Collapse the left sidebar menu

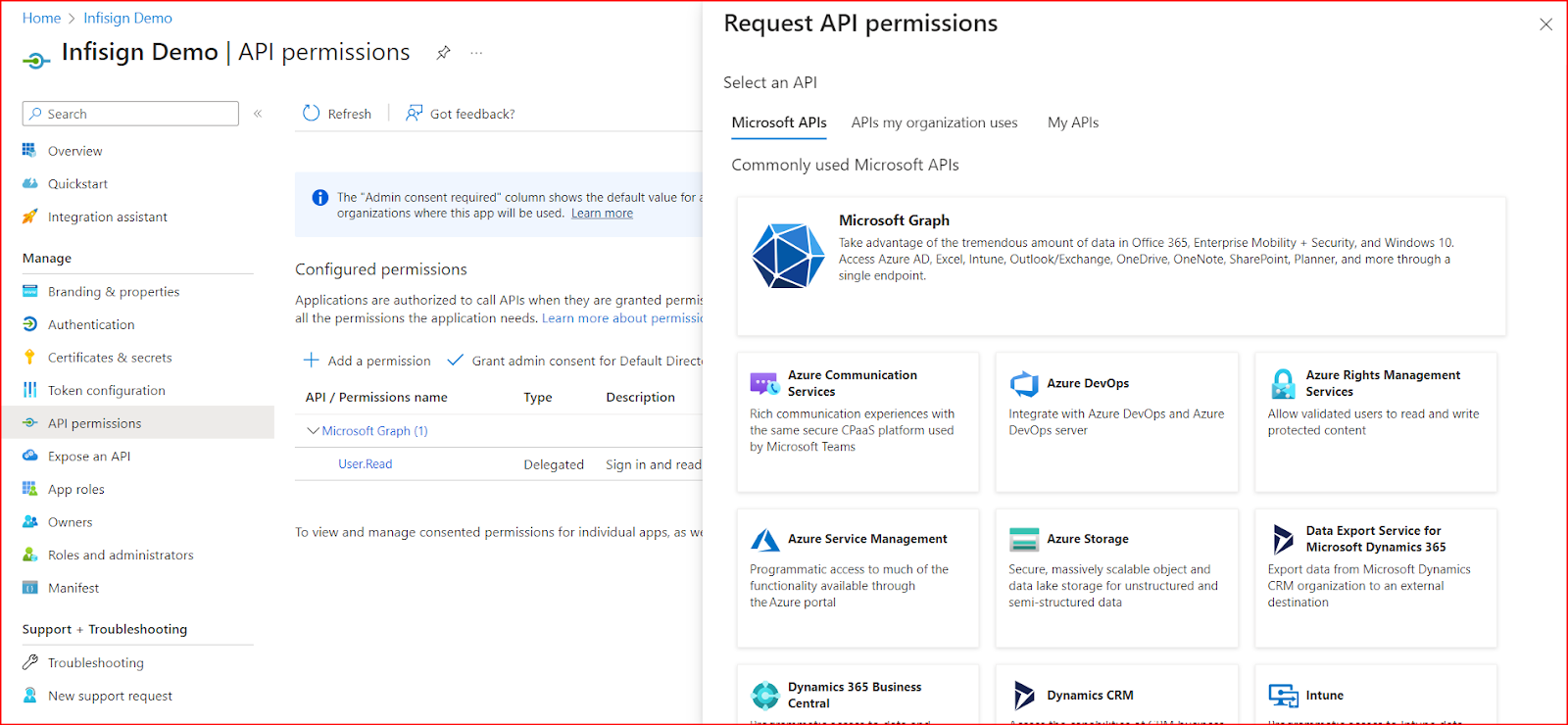[258, 114]
